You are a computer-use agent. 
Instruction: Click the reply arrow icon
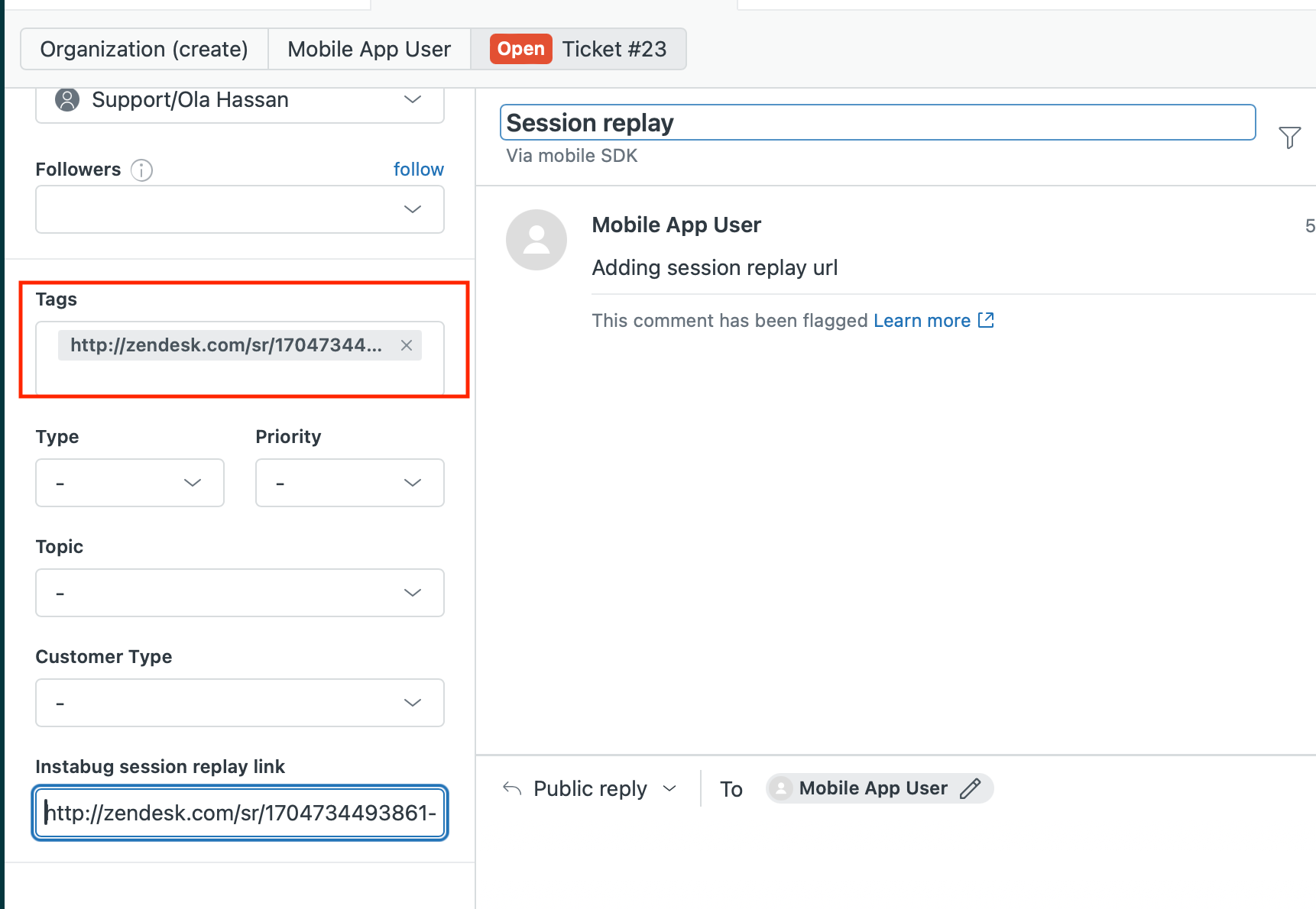point(512,788)
